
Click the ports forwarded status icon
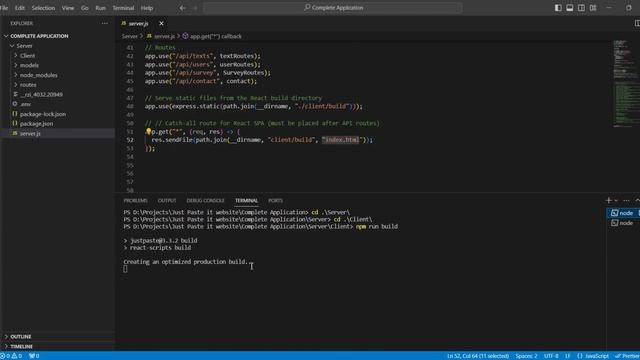[34, 356]
